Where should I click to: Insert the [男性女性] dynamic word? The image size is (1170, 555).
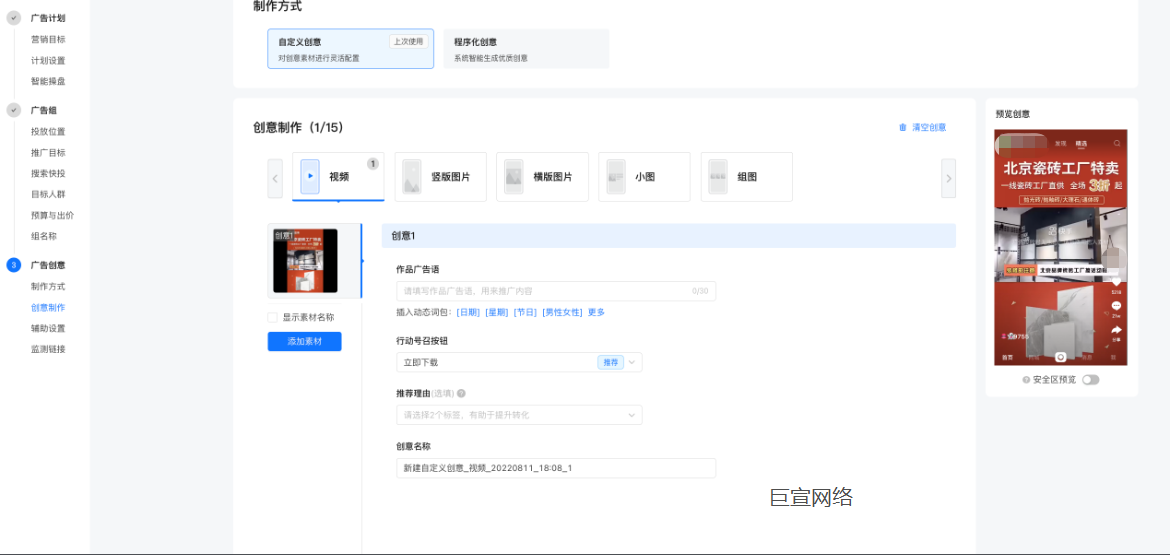(x=562, y=313)
